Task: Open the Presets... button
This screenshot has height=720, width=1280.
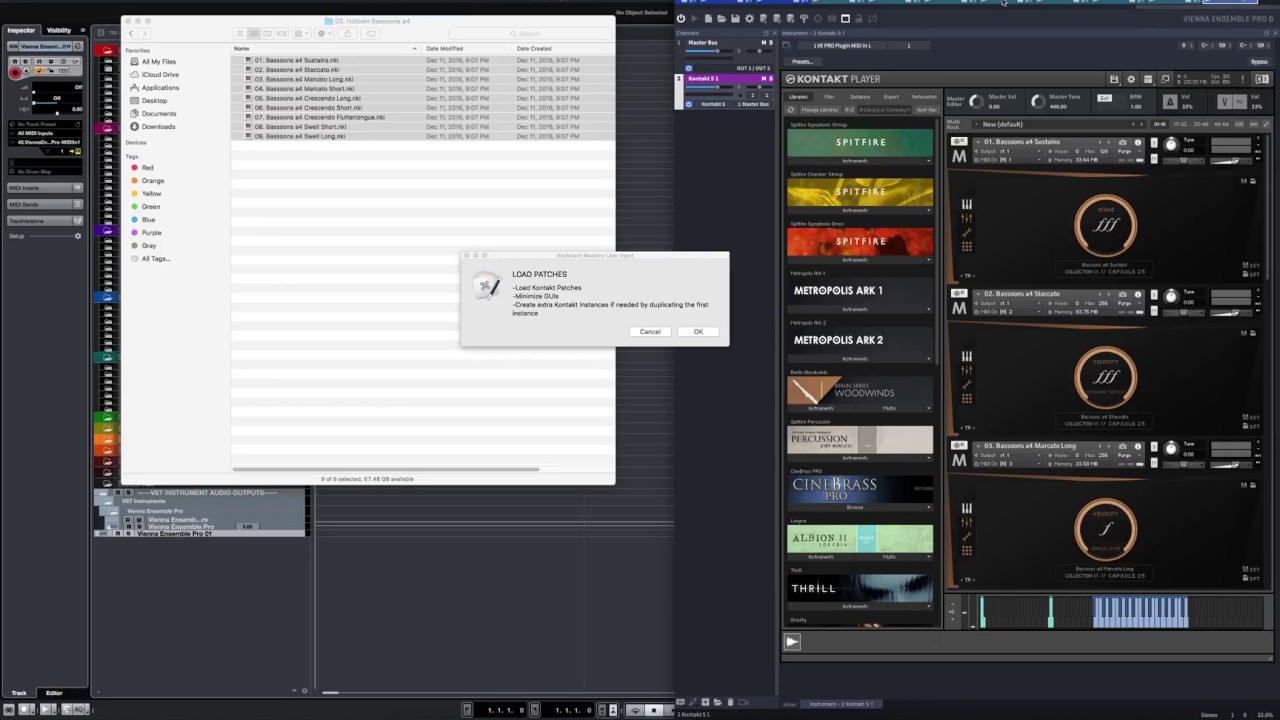Action: pos(802,61)
